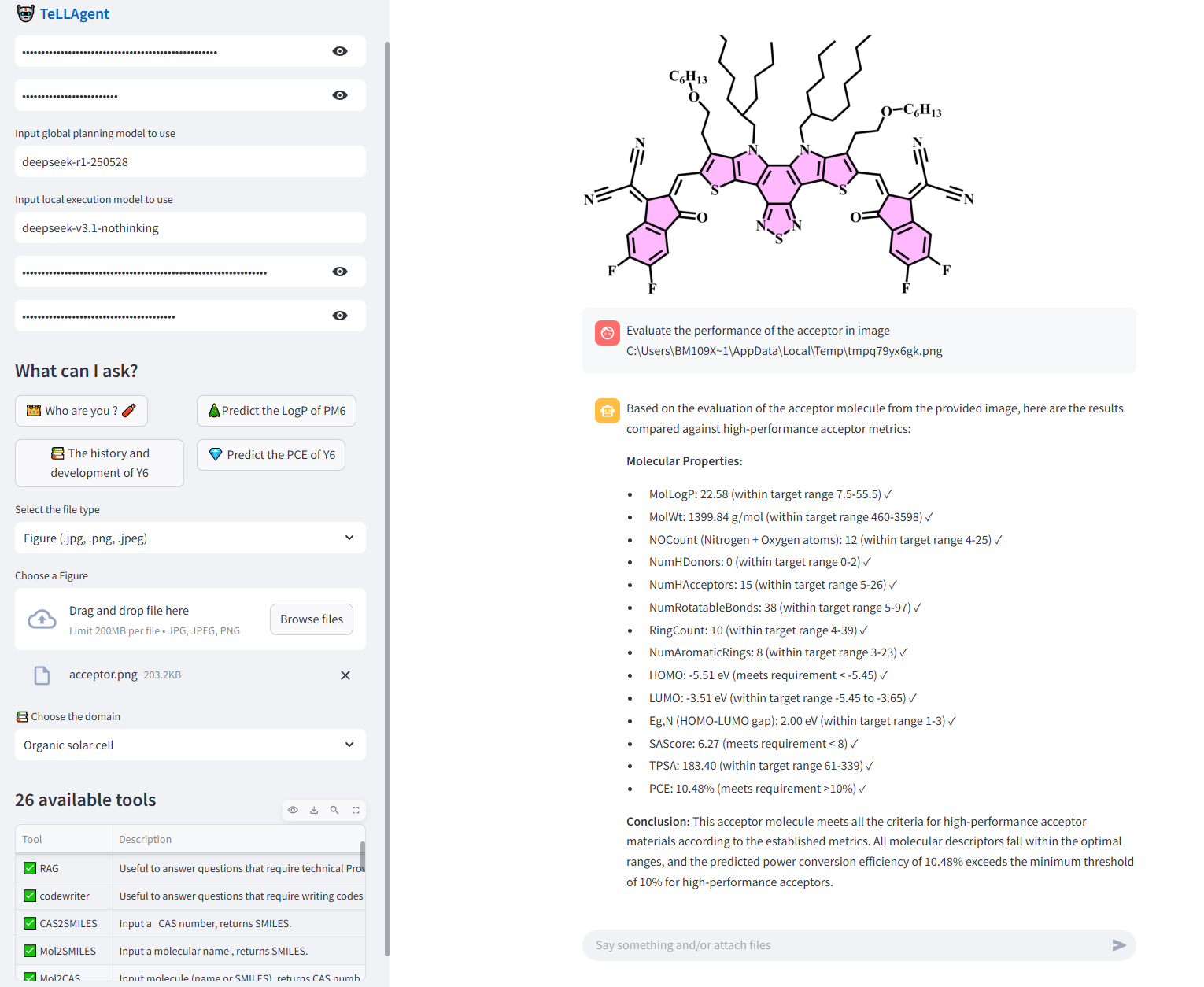Toggle visibility of the fourth masked field

pos(340,316)
